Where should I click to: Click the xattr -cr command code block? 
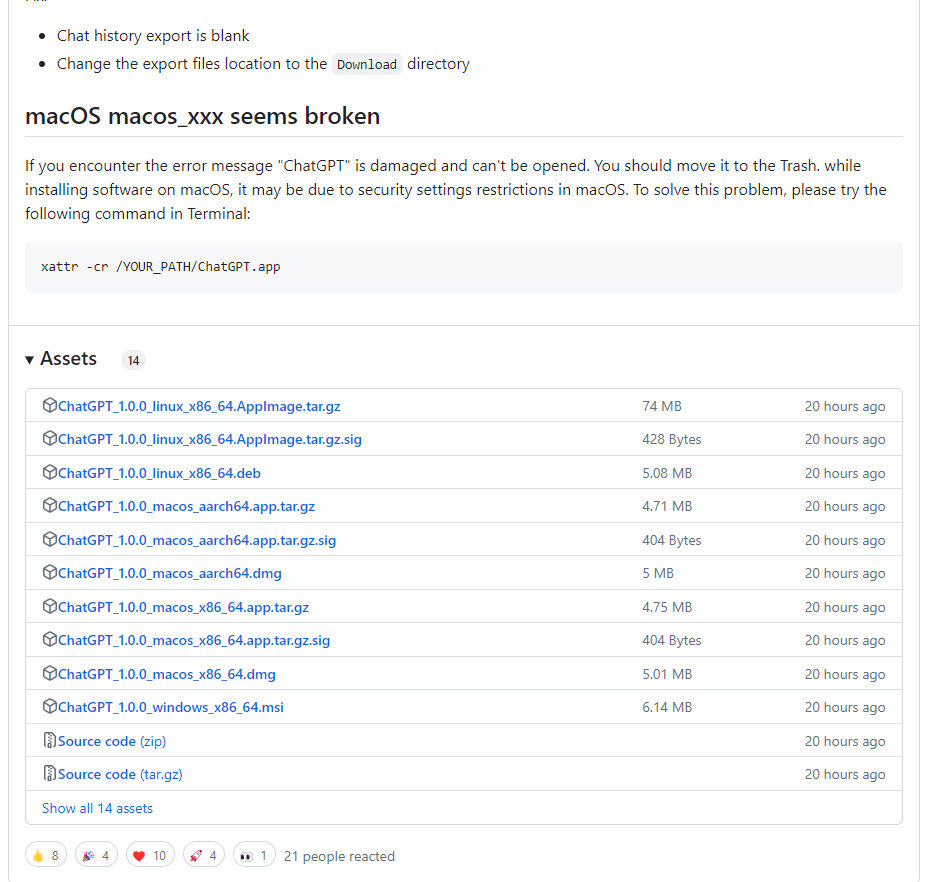[464, 267]
